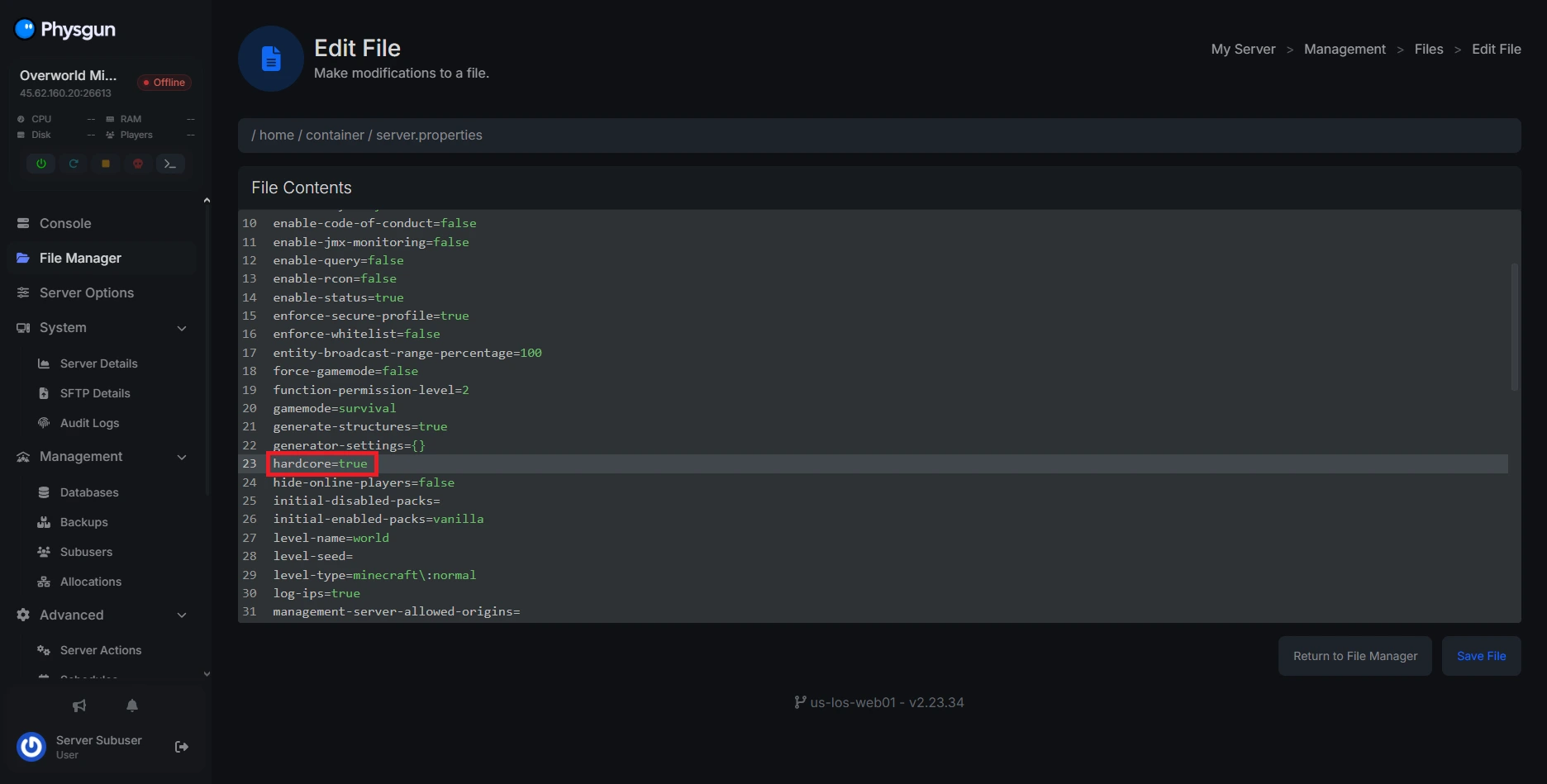Image resolution: width=1547 pixels, height=784 pixels.
Task: Return to File Manager
Action: (x=1354, y=655)
